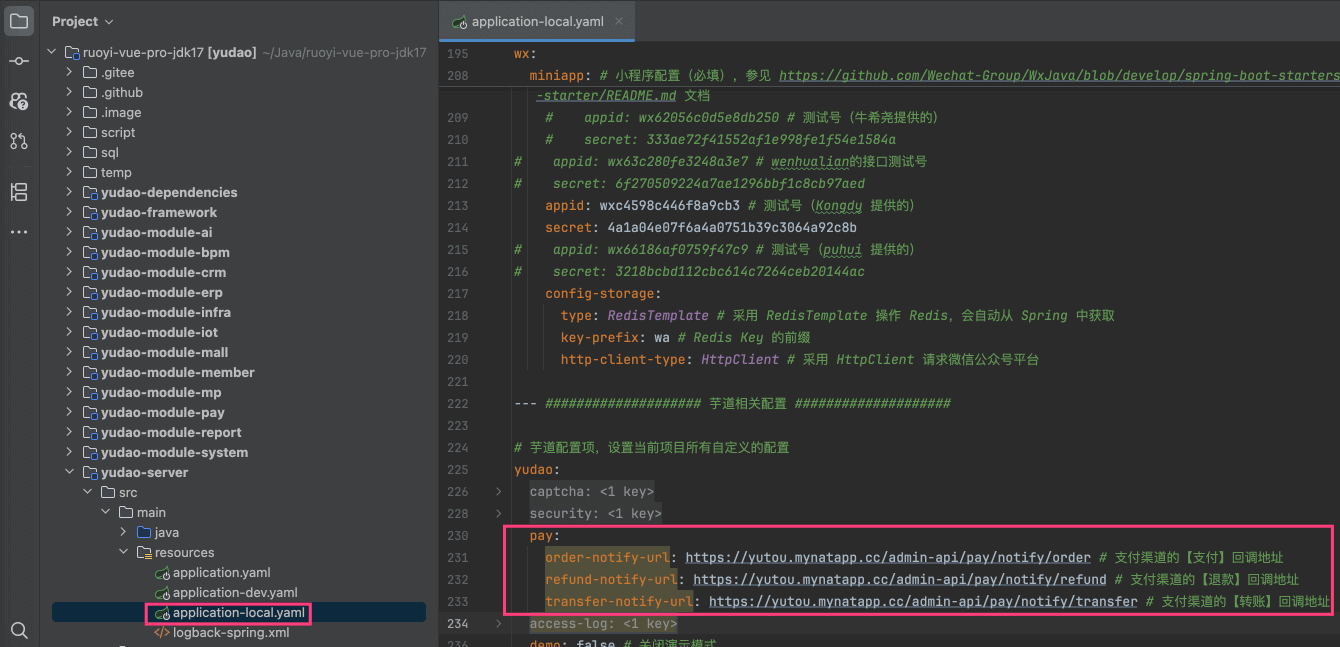Screen dimensions: 1340x647
Task: Open logback-spring.xml file
Action: tap(230, 632)
